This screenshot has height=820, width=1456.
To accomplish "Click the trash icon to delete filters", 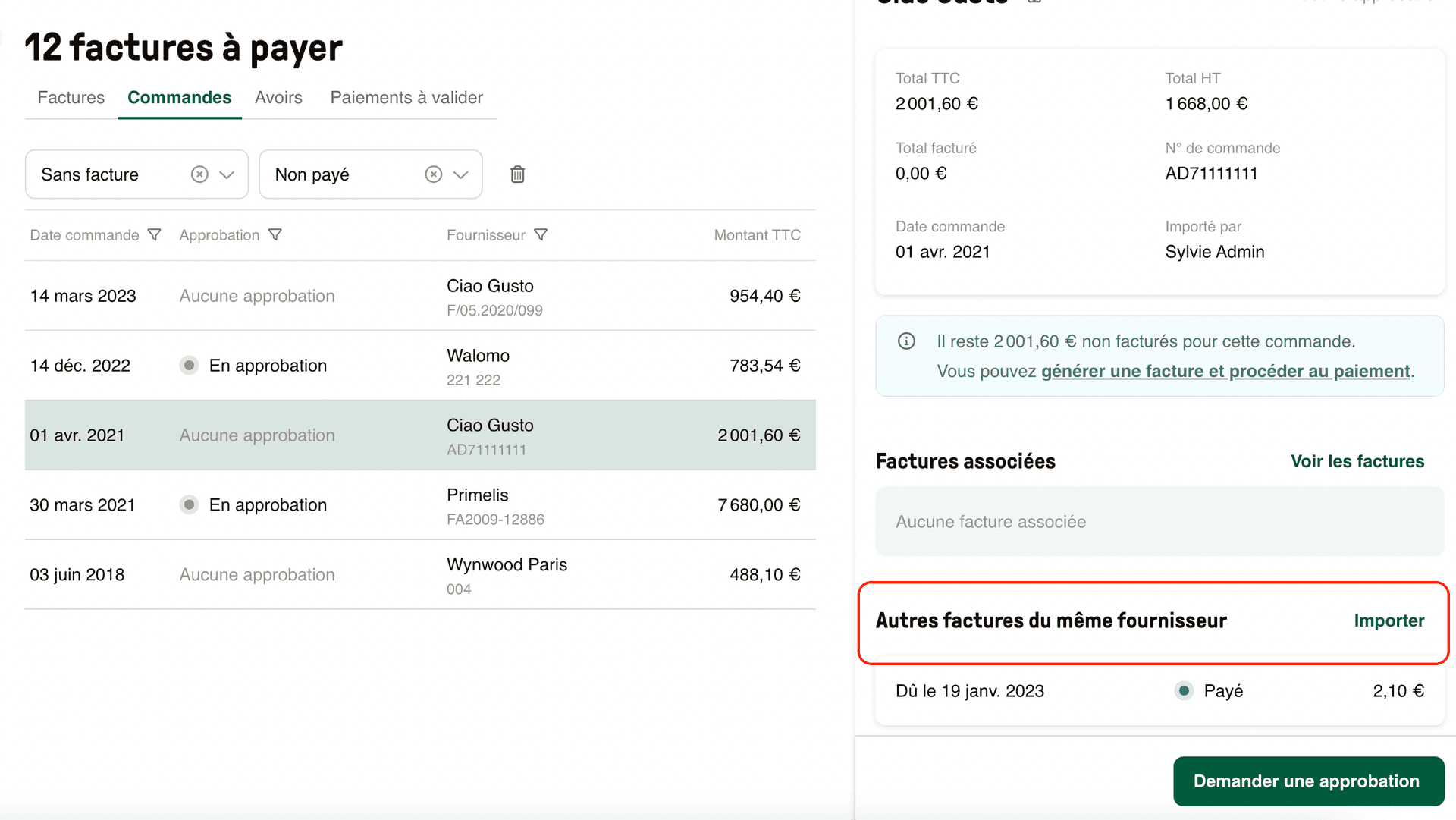I will tap(517, 174).
